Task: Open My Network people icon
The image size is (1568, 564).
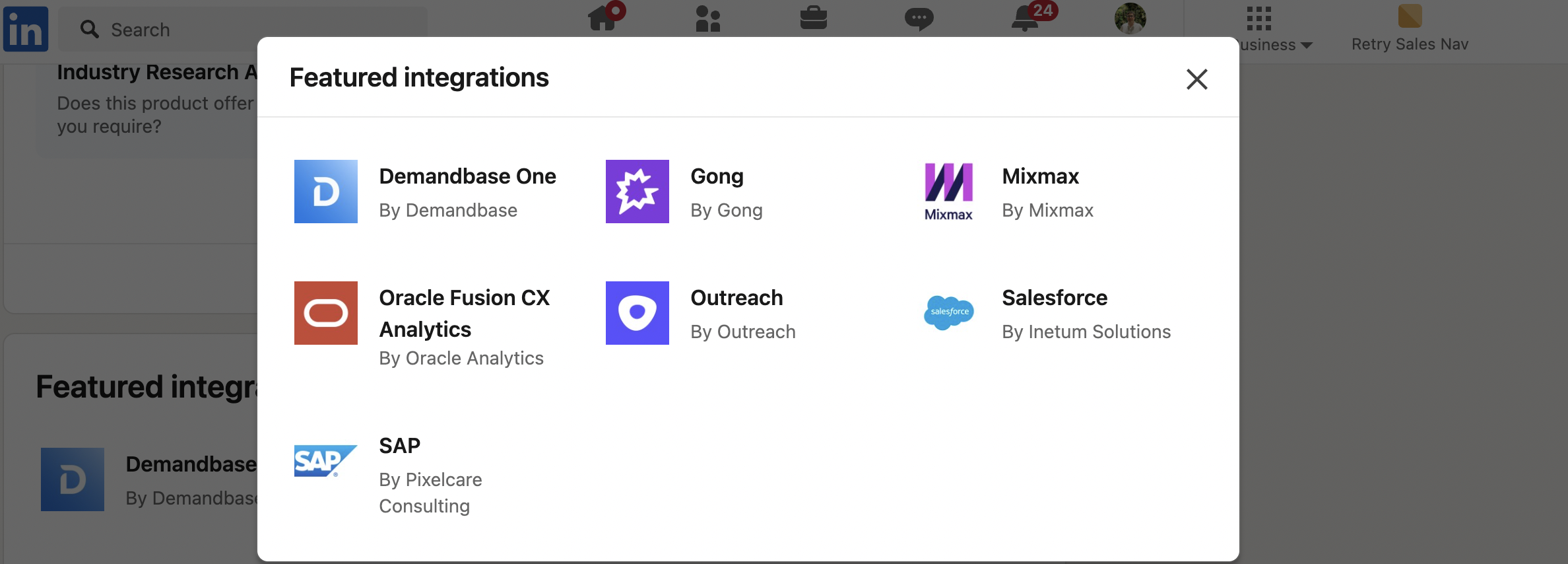Action: (x=707, y=18)
